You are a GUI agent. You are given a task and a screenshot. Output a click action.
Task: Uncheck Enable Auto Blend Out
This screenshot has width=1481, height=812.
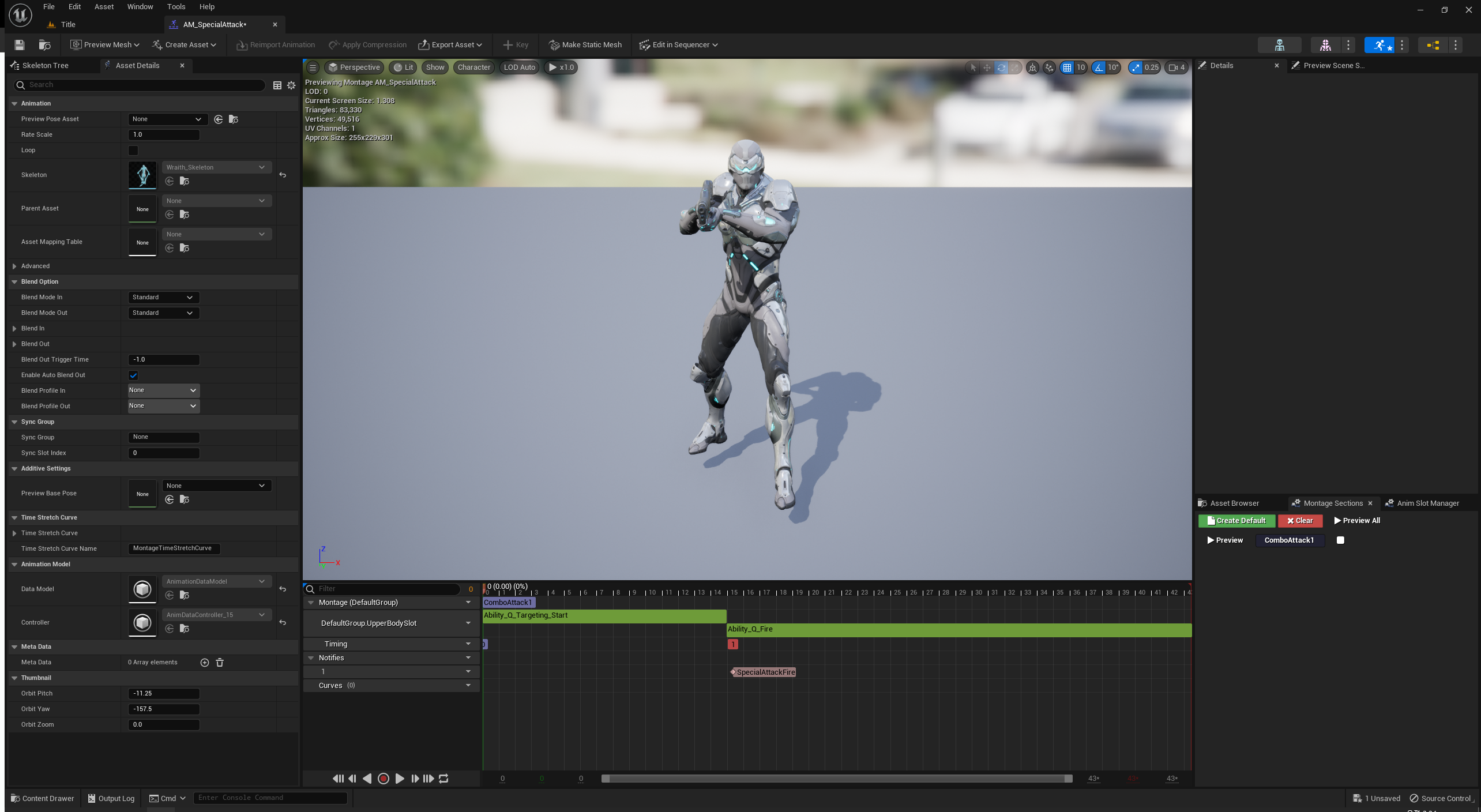pyautogui.click(x=133, y=375)
